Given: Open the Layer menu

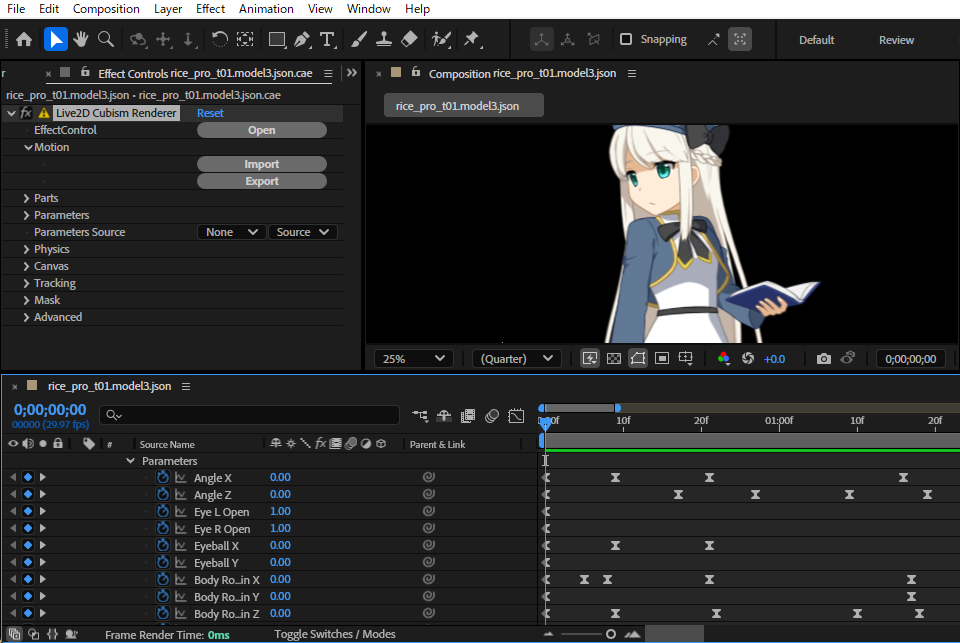Looking at the screenshot, I should pyautogui.click(x=168, y=9).
